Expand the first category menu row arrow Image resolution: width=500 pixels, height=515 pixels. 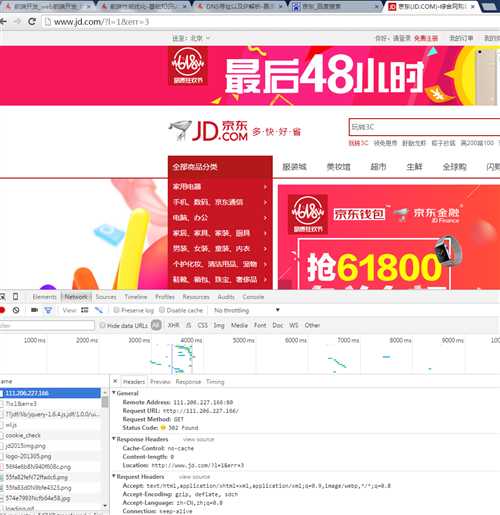(x=266, y=187)
